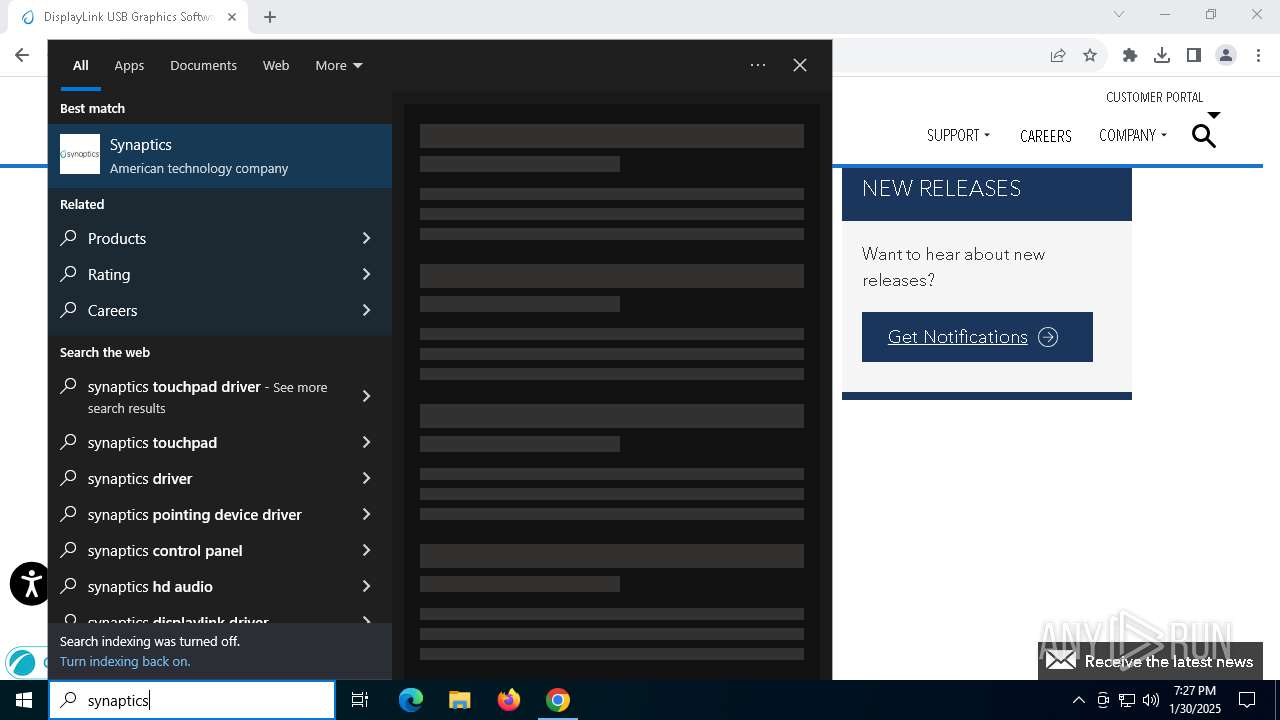Show hidden system tray icons
The image size is (1280, 720).
(x=1078, y=700)
